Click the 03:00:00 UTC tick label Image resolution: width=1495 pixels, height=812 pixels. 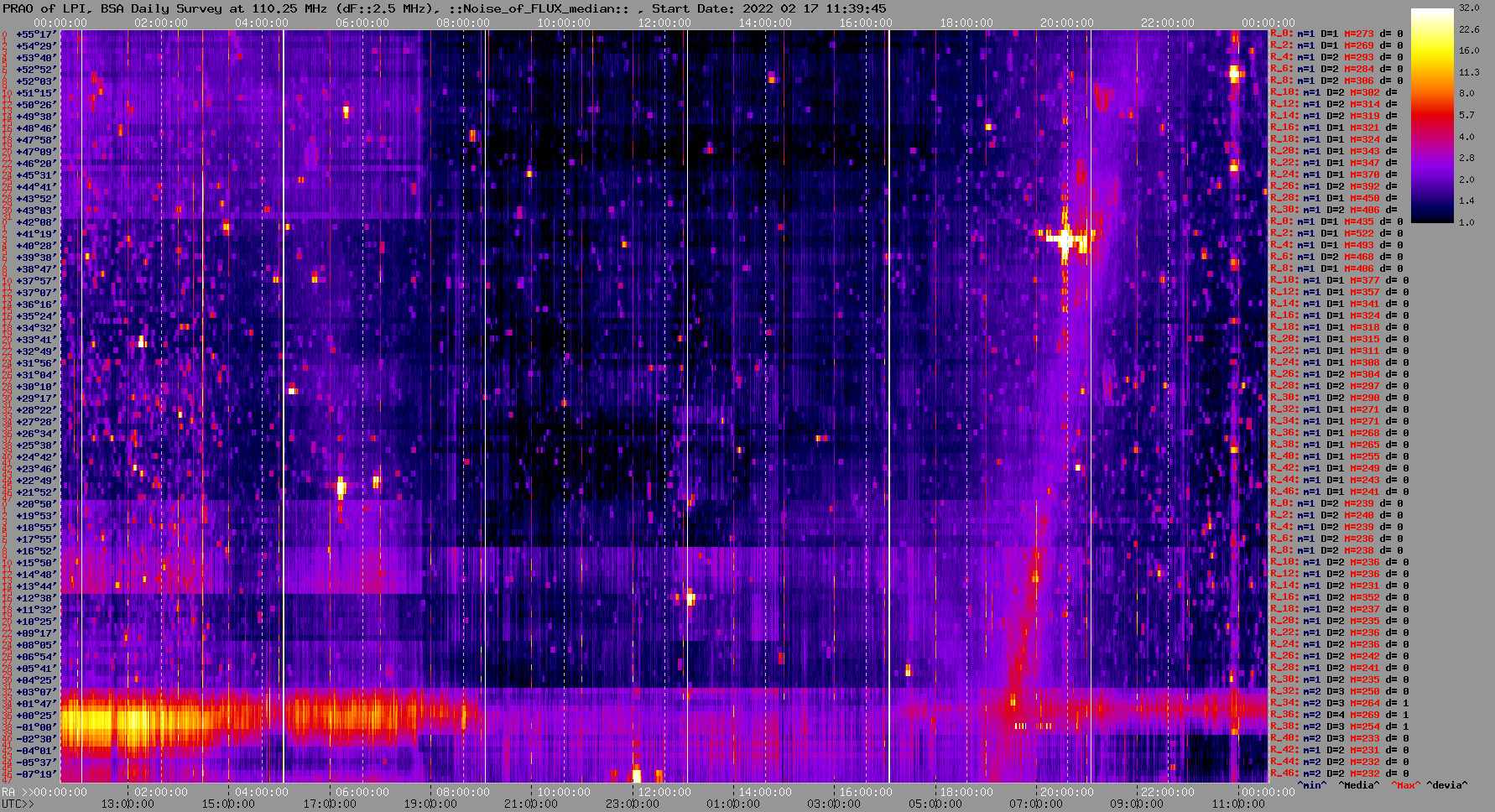[x=834, y=804]
